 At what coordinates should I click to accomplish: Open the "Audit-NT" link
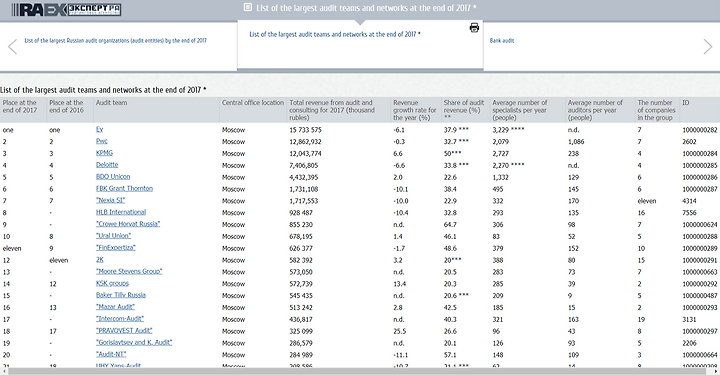click(111, 354)
